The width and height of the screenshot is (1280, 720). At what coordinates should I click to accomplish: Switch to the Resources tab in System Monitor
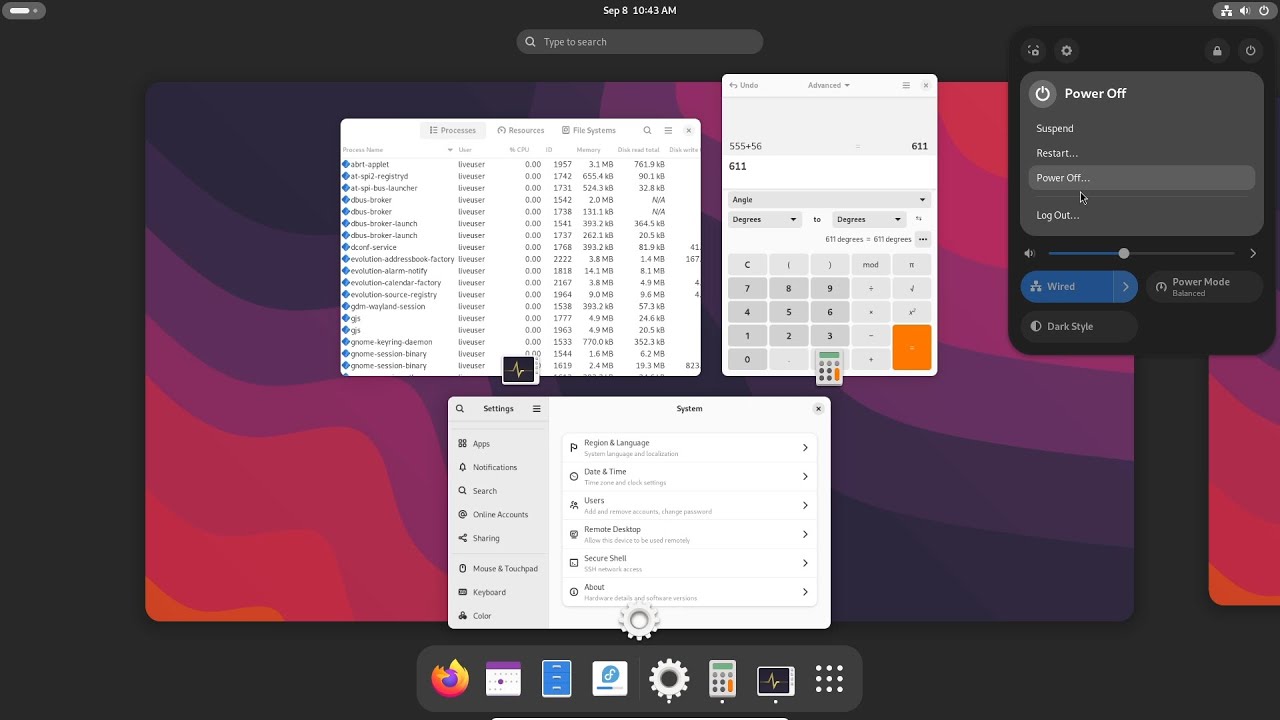521,130
